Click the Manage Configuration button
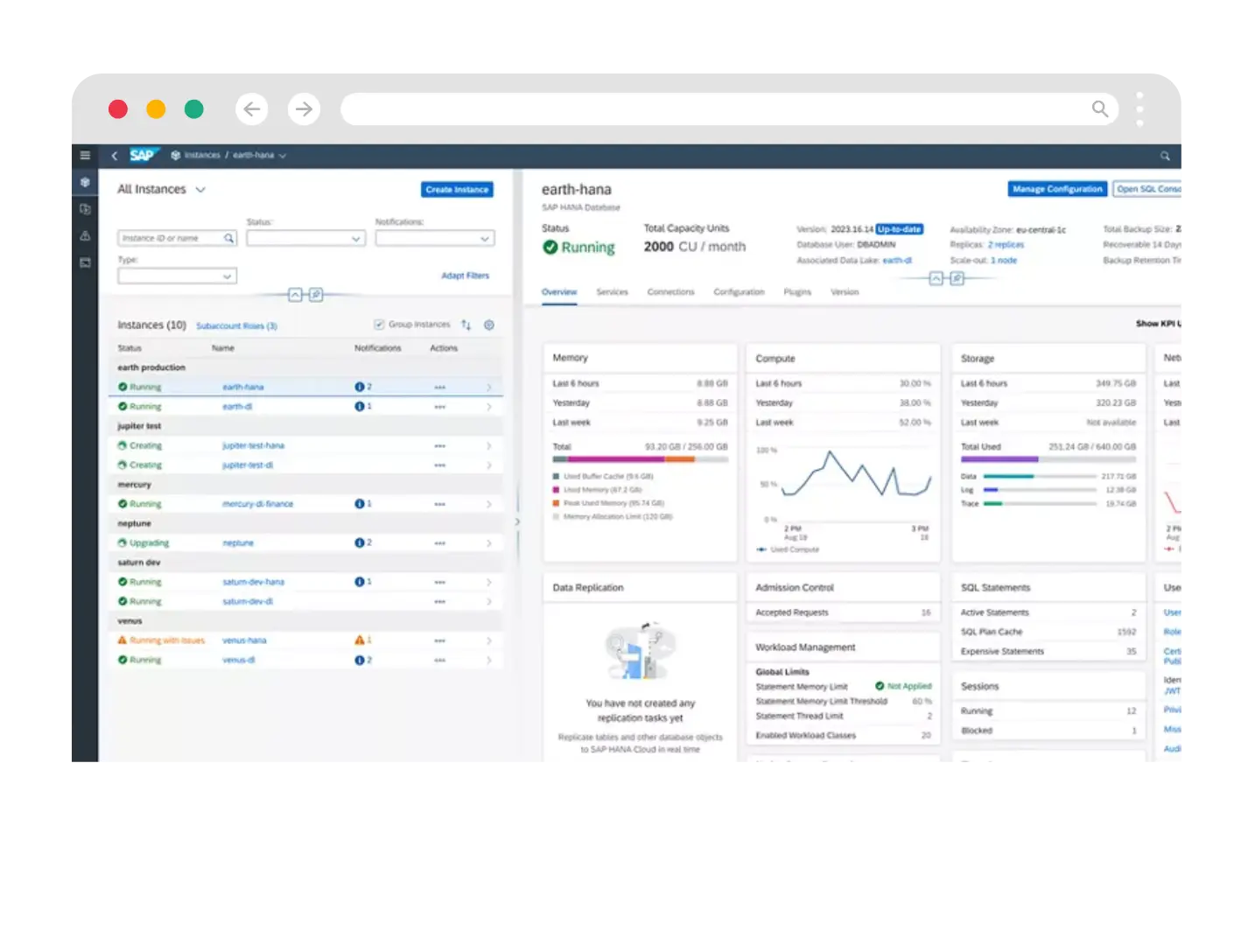This screenshot has height=952, width=1234. click(x=1057, y=189)
